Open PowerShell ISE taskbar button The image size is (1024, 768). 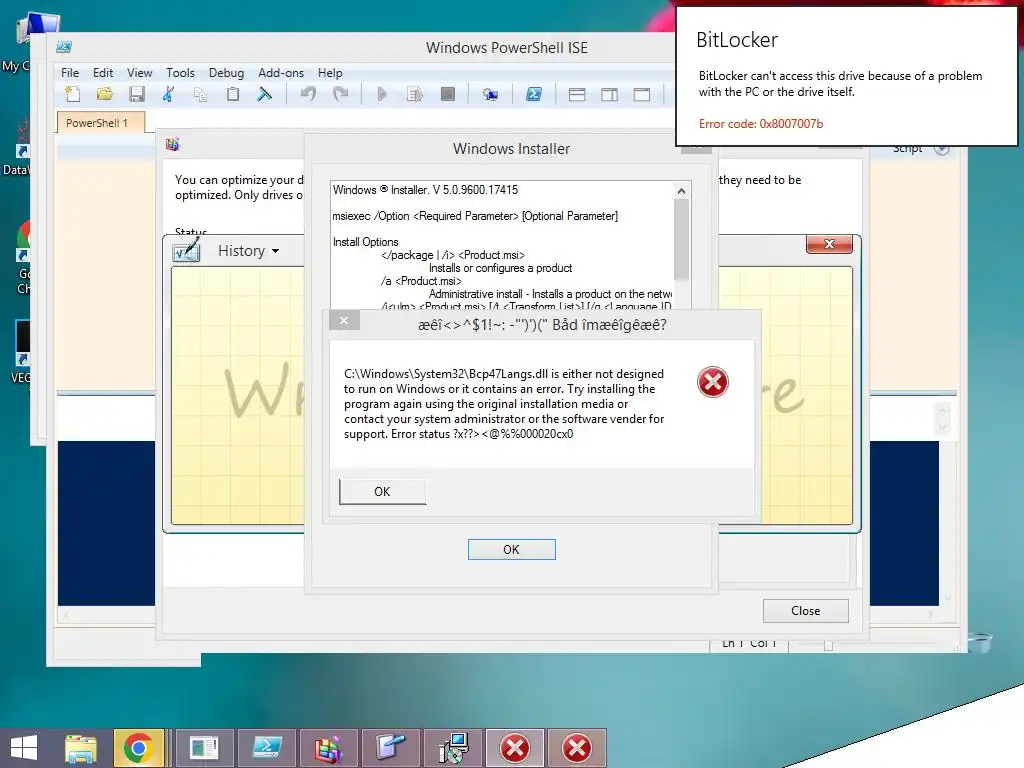[x=266, y=748]
